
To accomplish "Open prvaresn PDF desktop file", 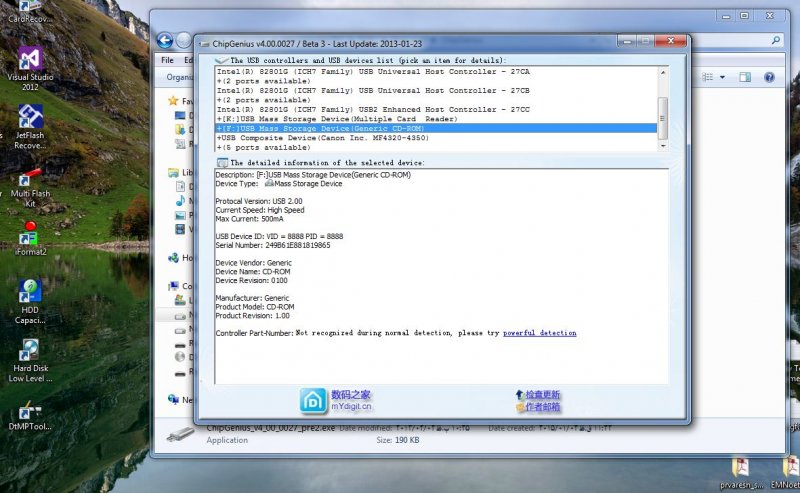I will click(741, 472).
